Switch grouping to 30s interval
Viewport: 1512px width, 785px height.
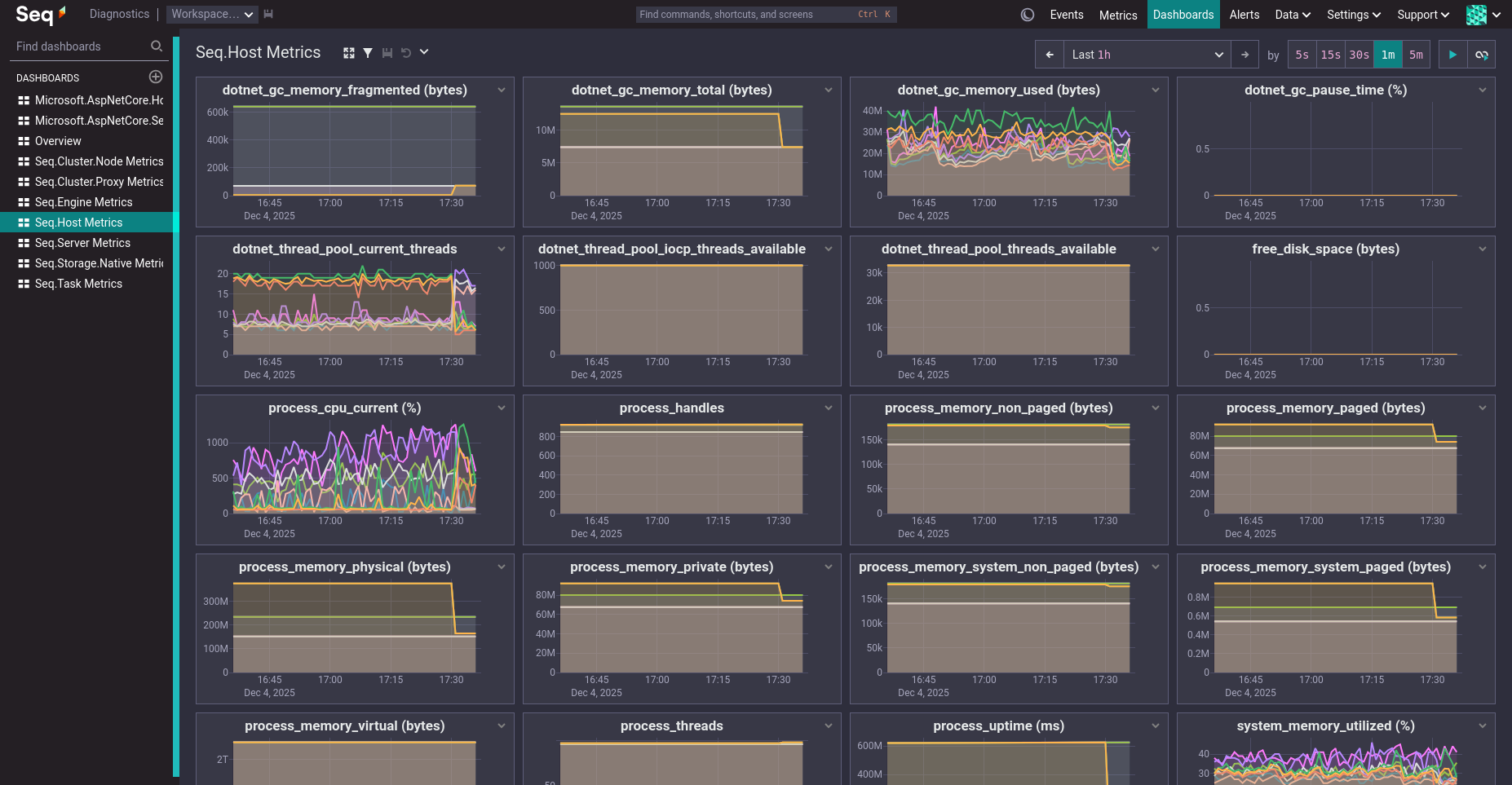pyautogui.click(x=1359, y=54)
